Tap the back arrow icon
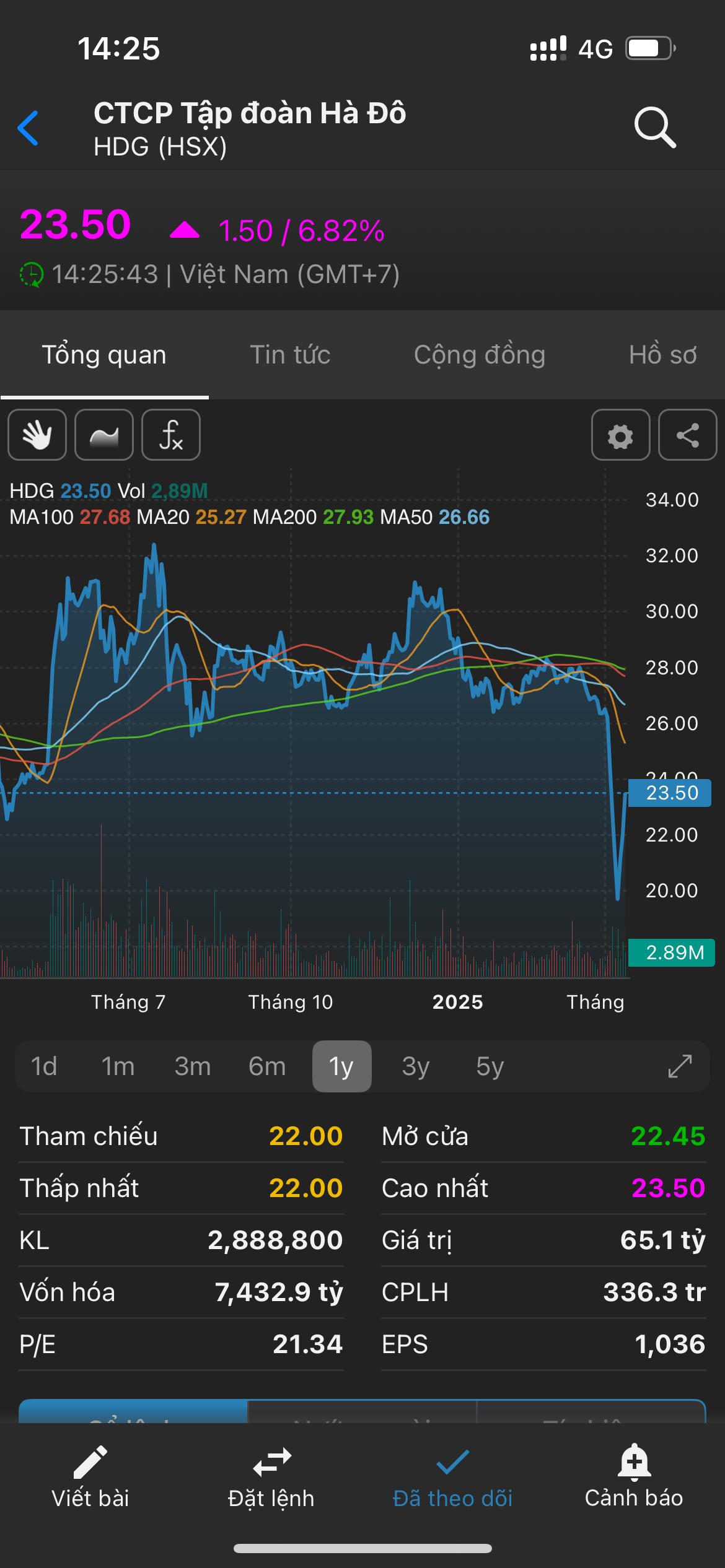The width and height of the screenshot is (725, 1568). tap(29, 128)
